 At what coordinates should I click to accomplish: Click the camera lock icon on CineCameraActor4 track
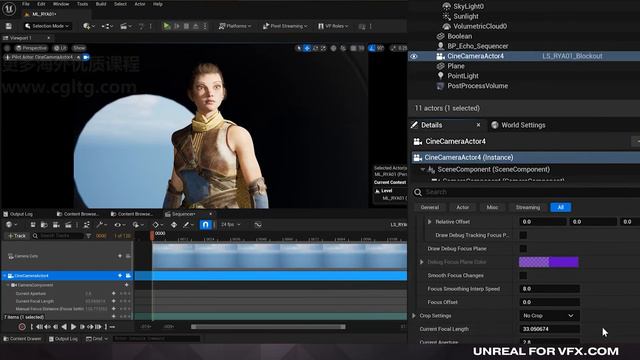pos(128,276)
